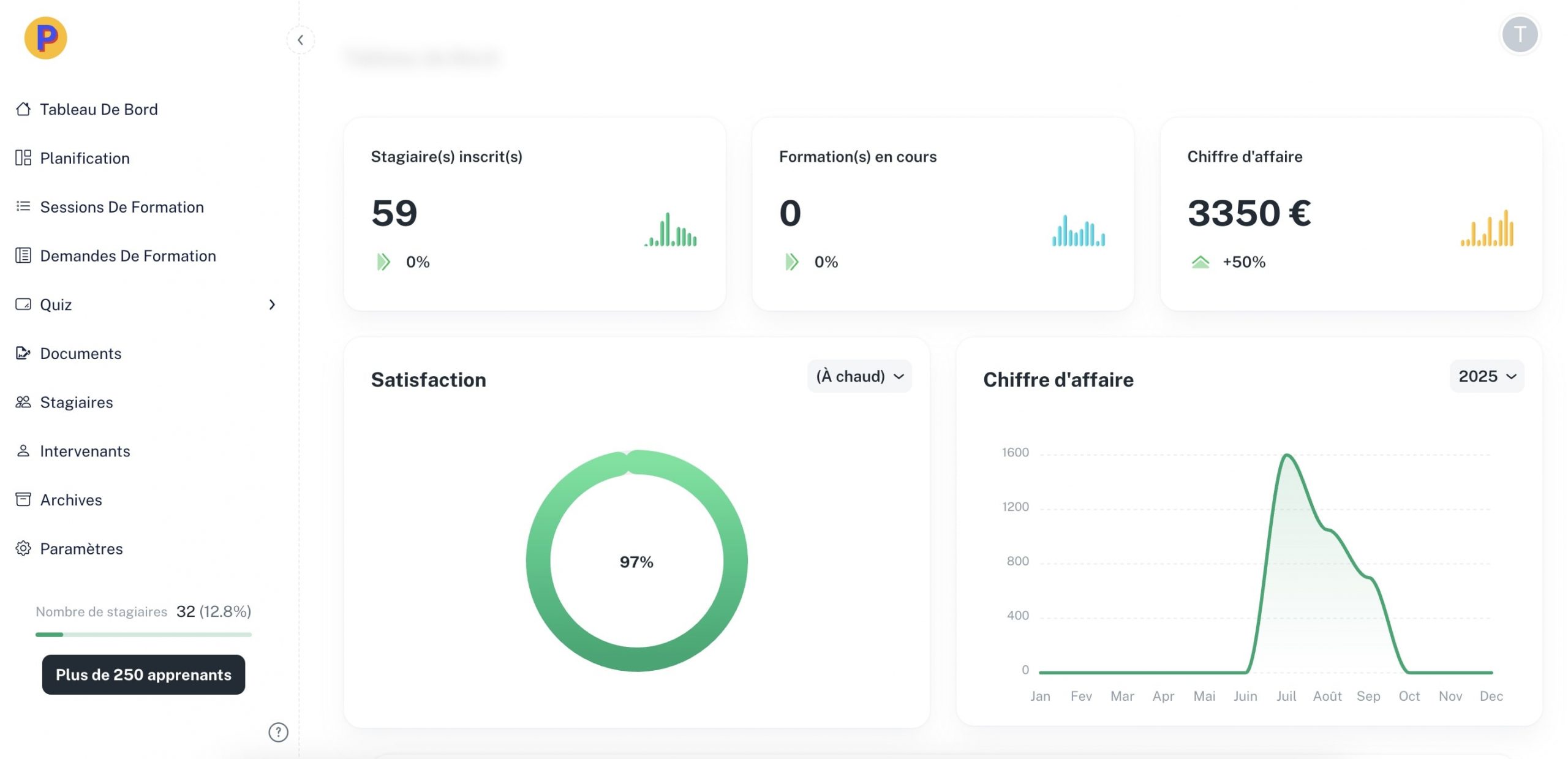Click the Archives box icon

[x=23, y=499]
